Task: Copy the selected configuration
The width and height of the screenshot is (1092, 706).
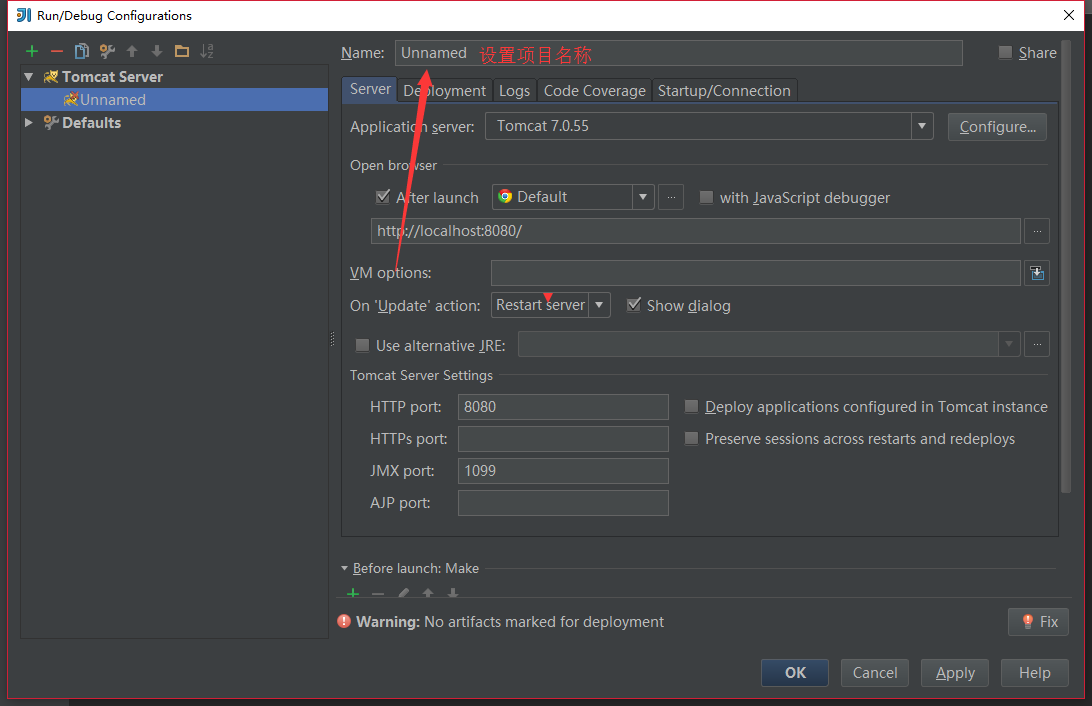Action: point(81,51)
